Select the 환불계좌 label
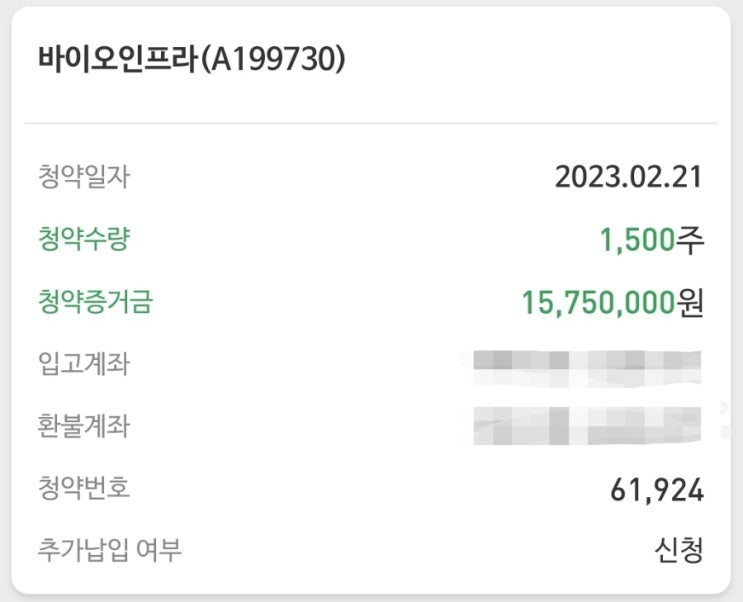Viewport: 743px width, 602px height. click(83, 426)
